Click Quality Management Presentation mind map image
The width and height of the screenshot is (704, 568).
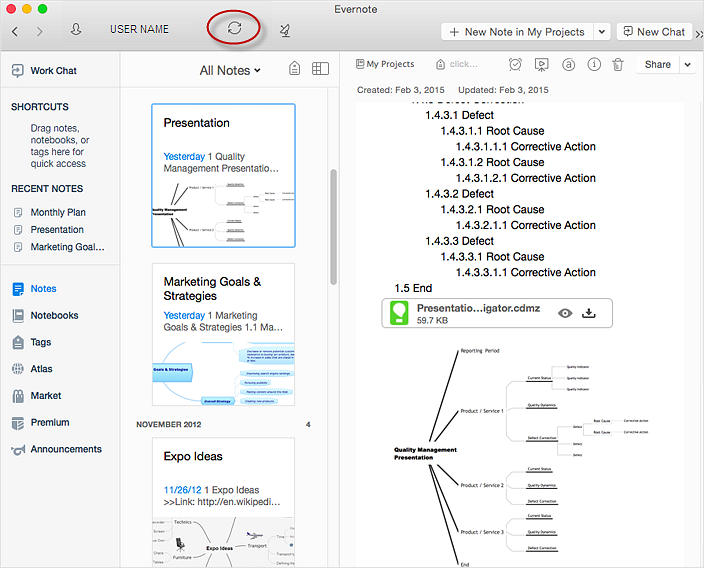(521, 456)
